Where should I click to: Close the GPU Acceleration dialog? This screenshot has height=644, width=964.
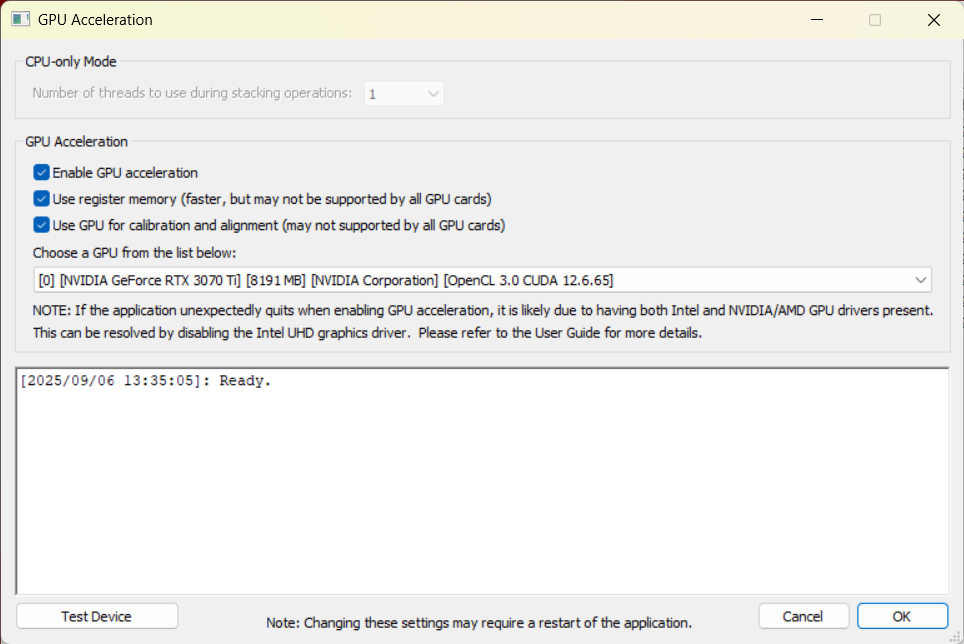click(933, 20)
